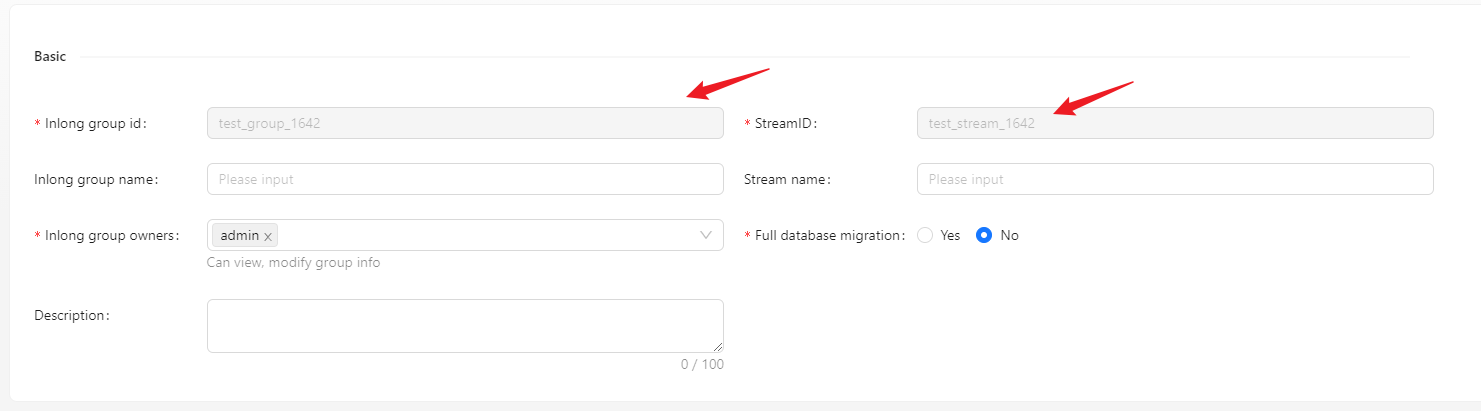Image resolution: width=1481 pixels, height=411 pixels.
Task: Click the Description textarea resize handle
Action: [x=717, y=346]
